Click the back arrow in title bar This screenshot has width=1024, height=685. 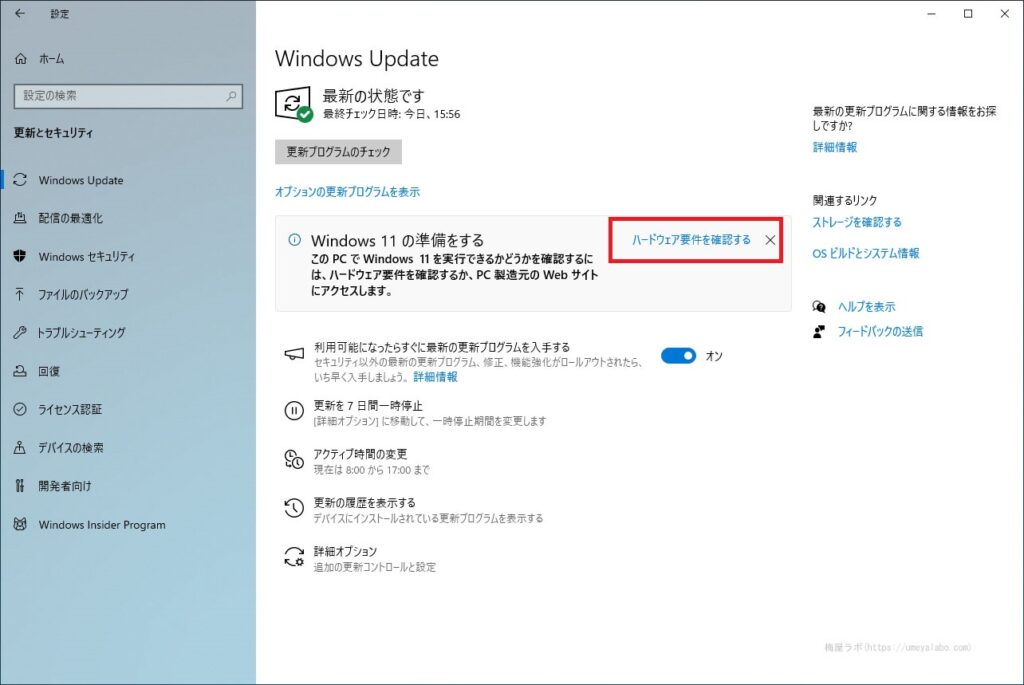point(20,13)
